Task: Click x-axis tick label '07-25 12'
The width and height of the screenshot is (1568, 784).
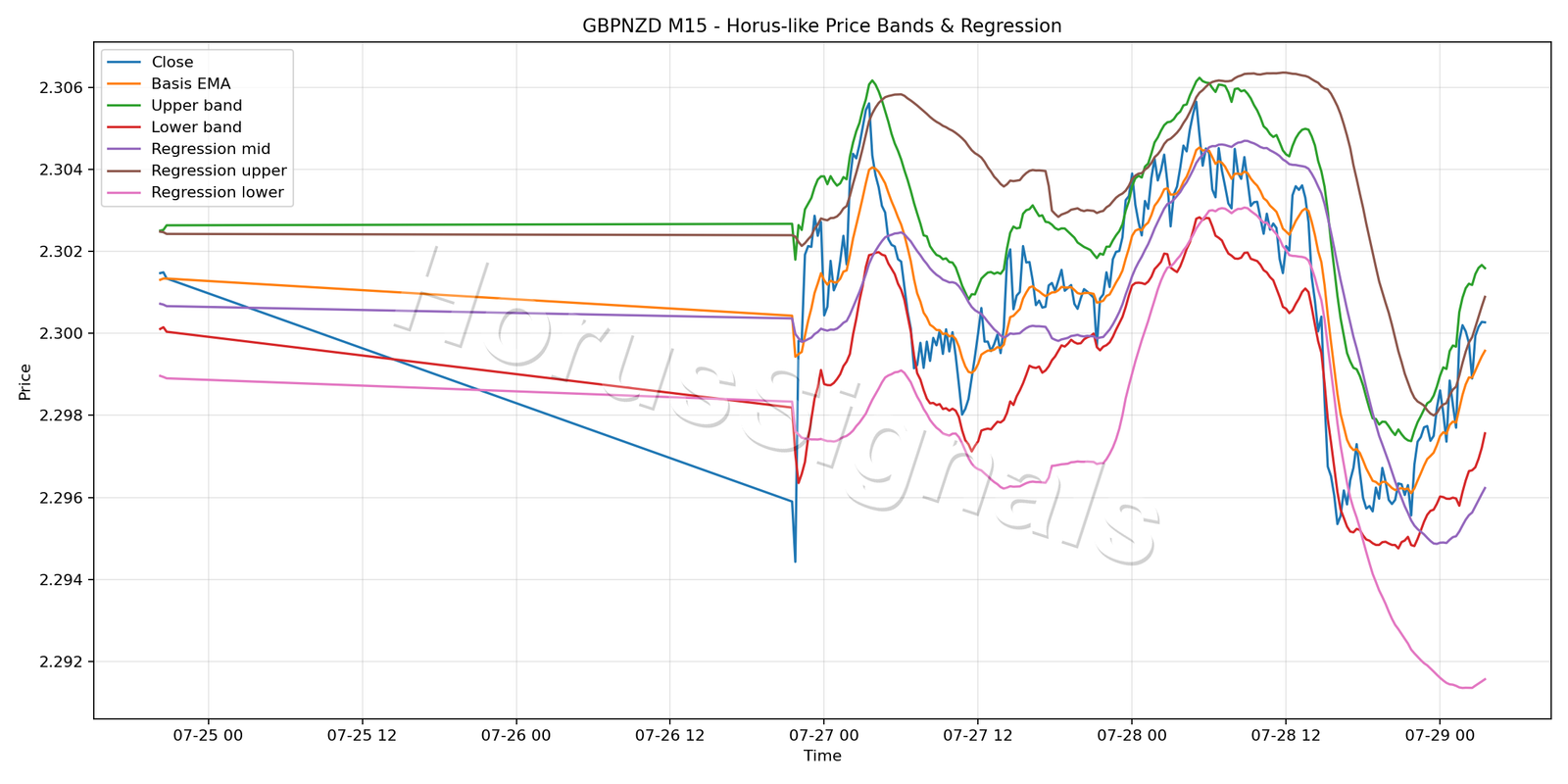Action: 362,735
